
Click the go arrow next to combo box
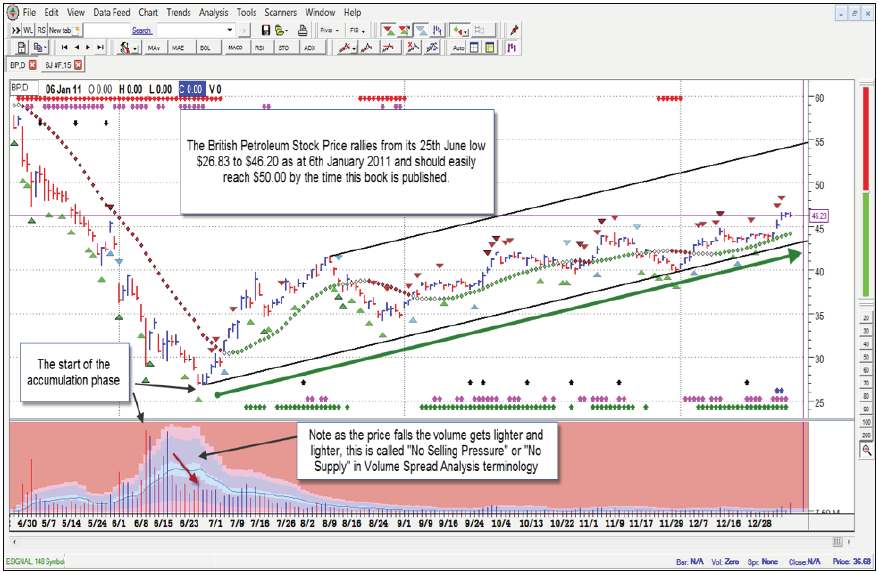(x=244, y=30)
